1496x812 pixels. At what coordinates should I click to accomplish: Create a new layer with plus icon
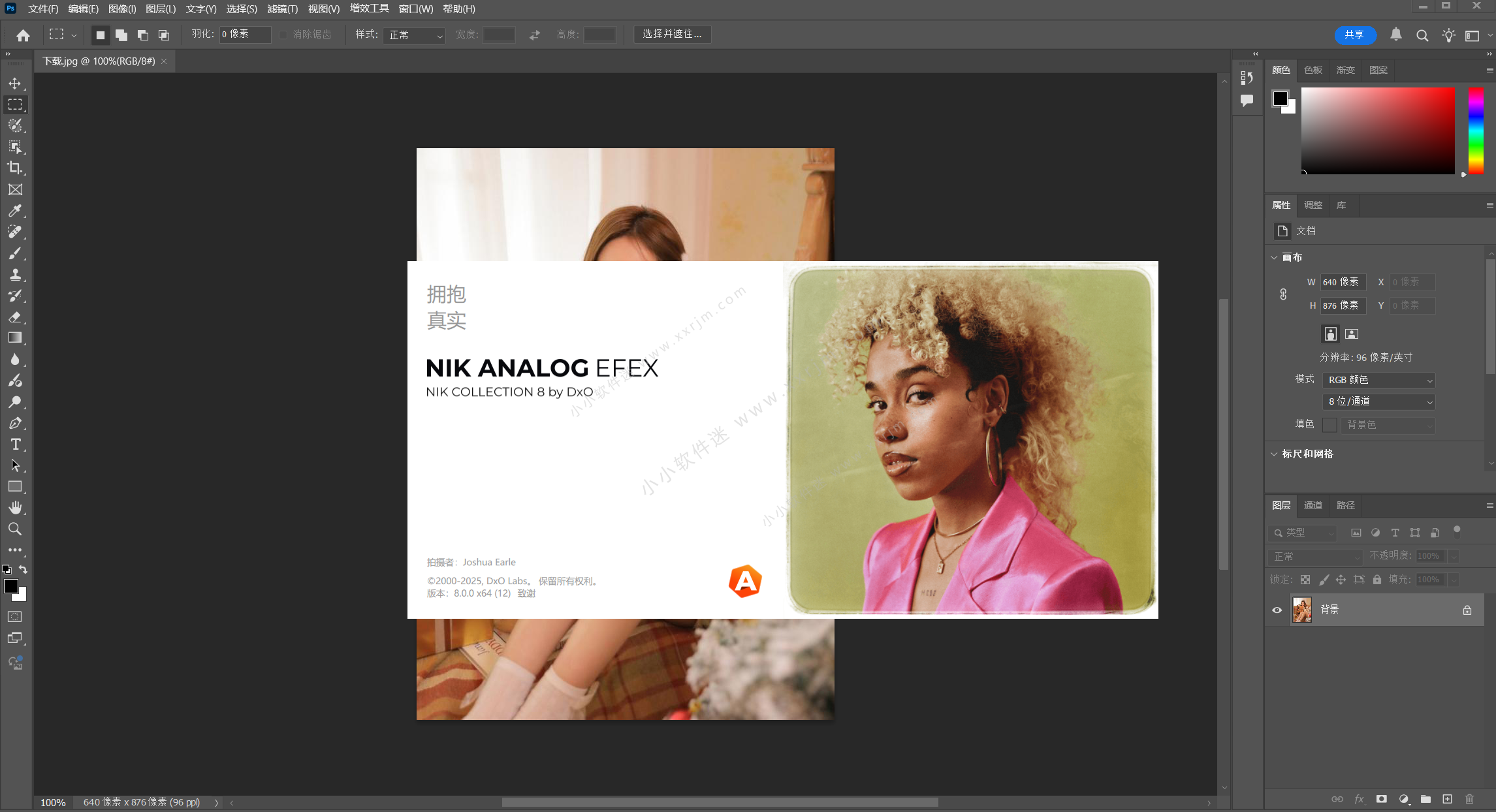1447,799
